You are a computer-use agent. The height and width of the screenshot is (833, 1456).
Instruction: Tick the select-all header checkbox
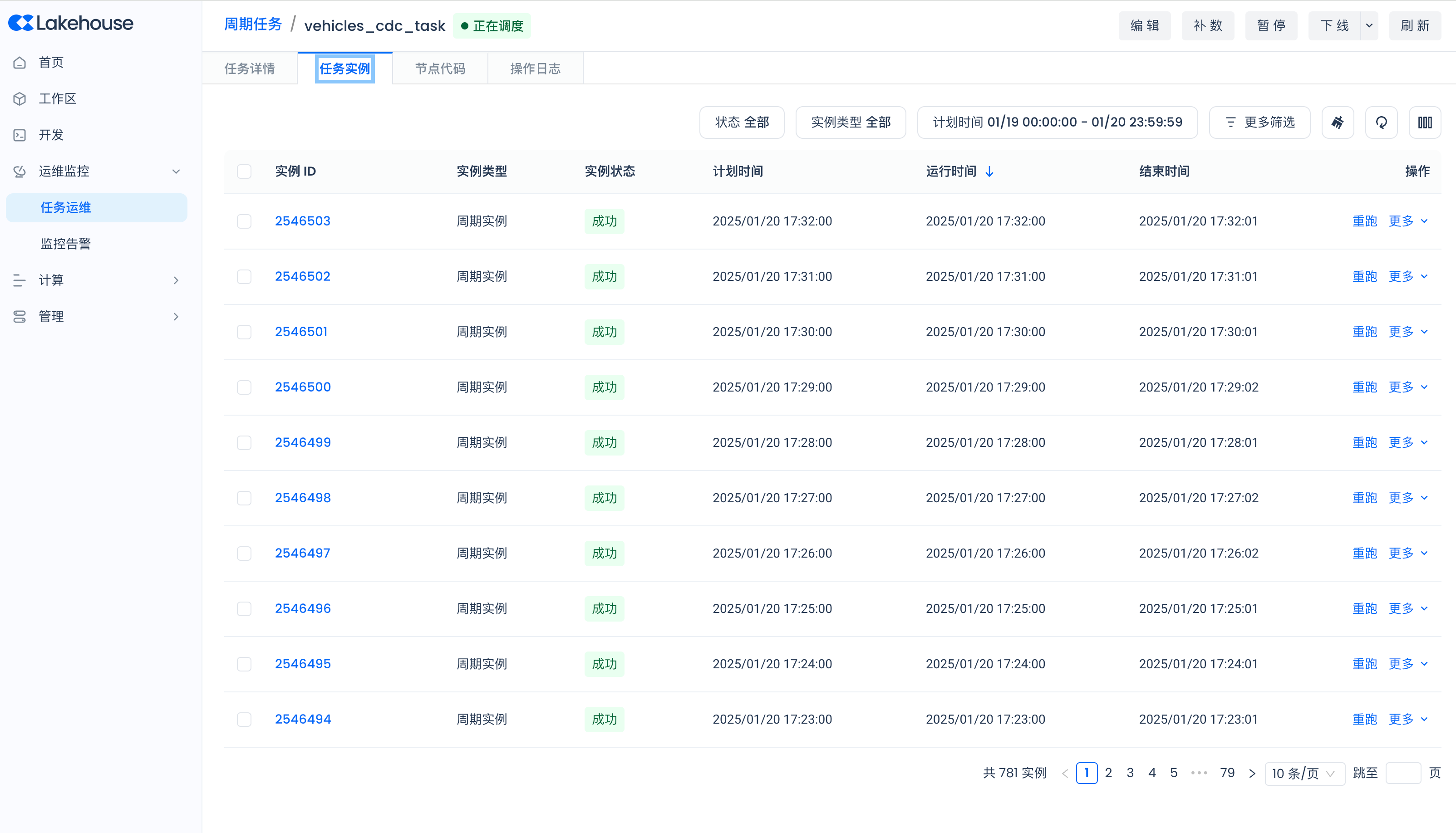(x=244, y=171)
